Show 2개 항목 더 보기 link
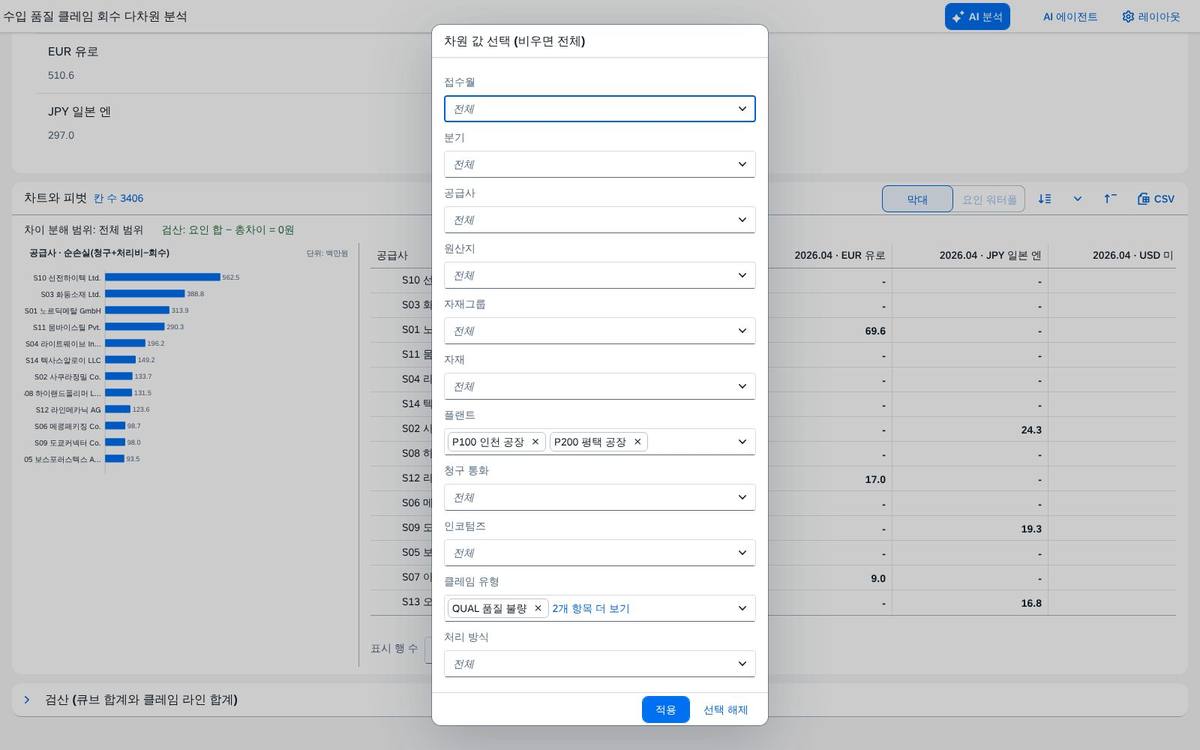Screen dimensions: 1200x750 point(591,608)
